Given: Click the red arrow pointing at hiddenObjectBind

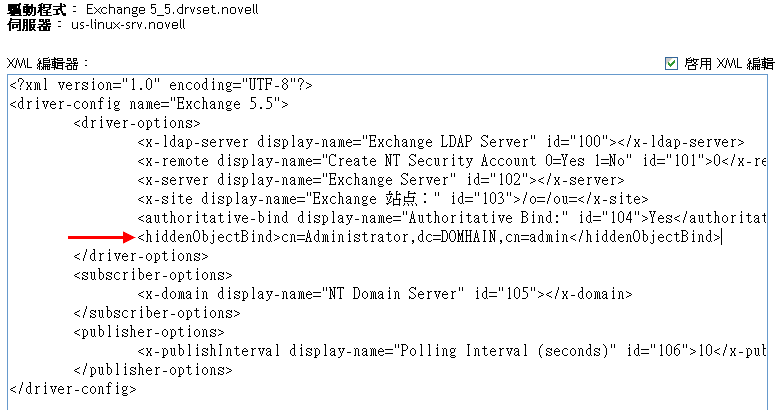Looking at the screenshot, I should click(100, 237).
